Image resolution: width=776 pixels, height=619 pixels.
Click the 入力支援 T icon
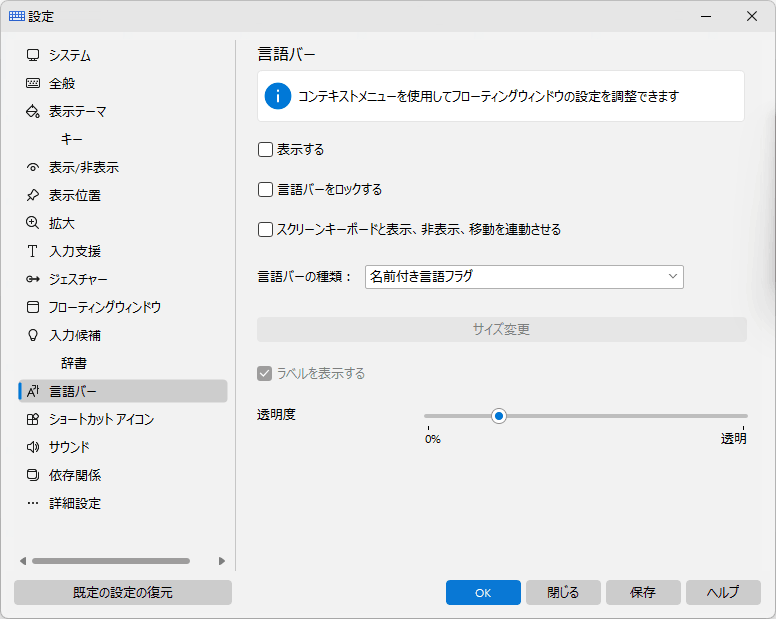33,251
